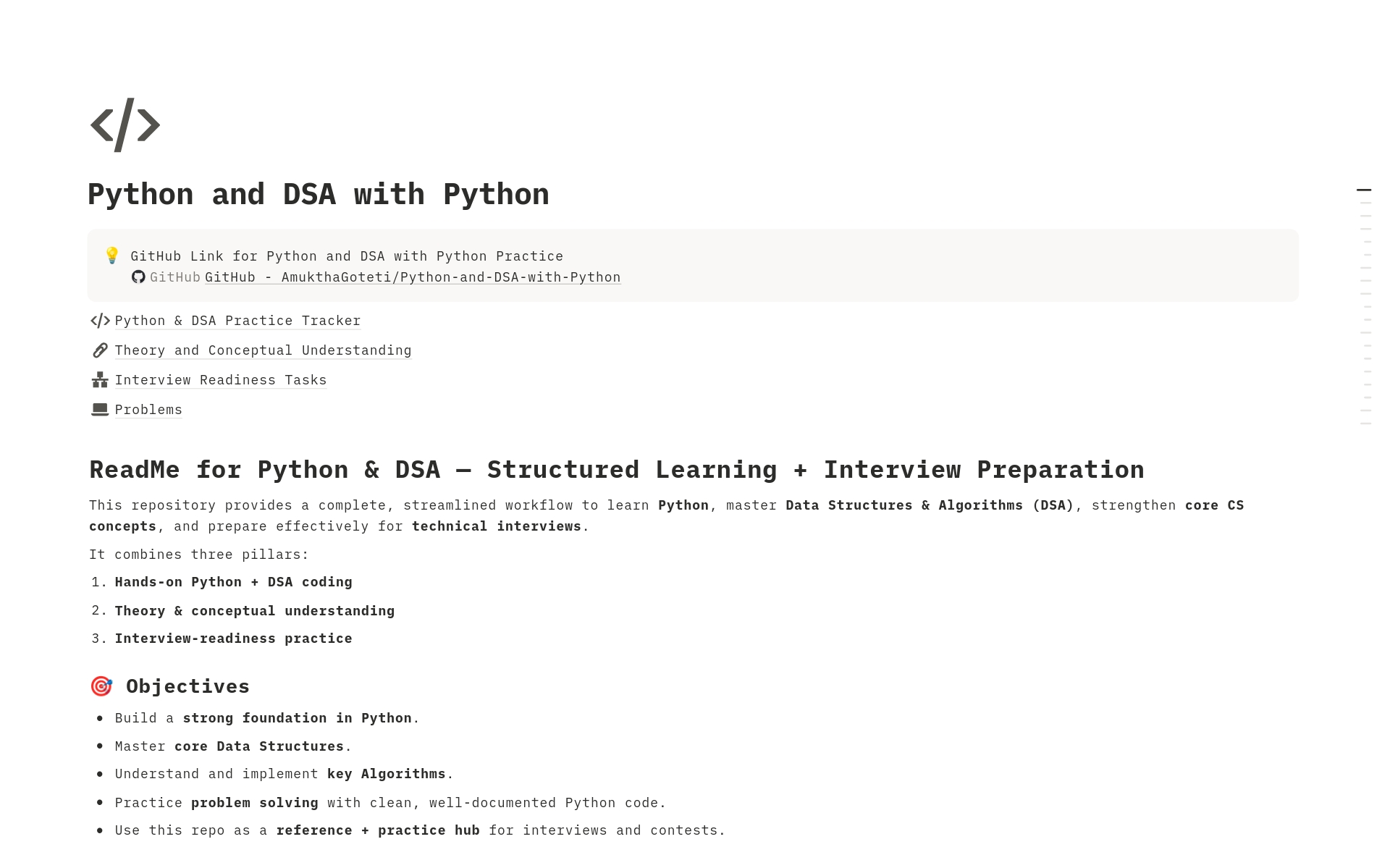The image size is (1390, 868).
Task: Click the target emoji beside Objectives
Action: point(101,686)
